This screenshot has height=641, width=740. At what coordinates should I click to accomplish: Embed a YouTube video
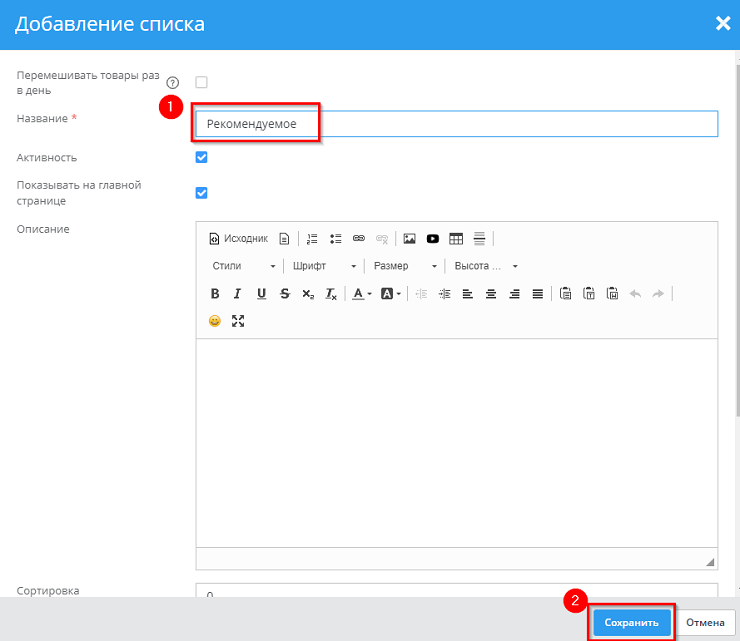433,239
